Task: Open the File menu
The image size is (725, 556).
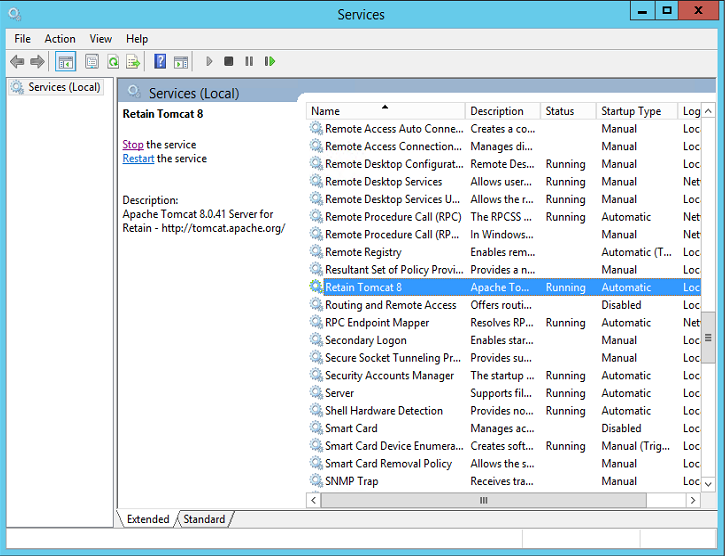Action: pos(22,39)
